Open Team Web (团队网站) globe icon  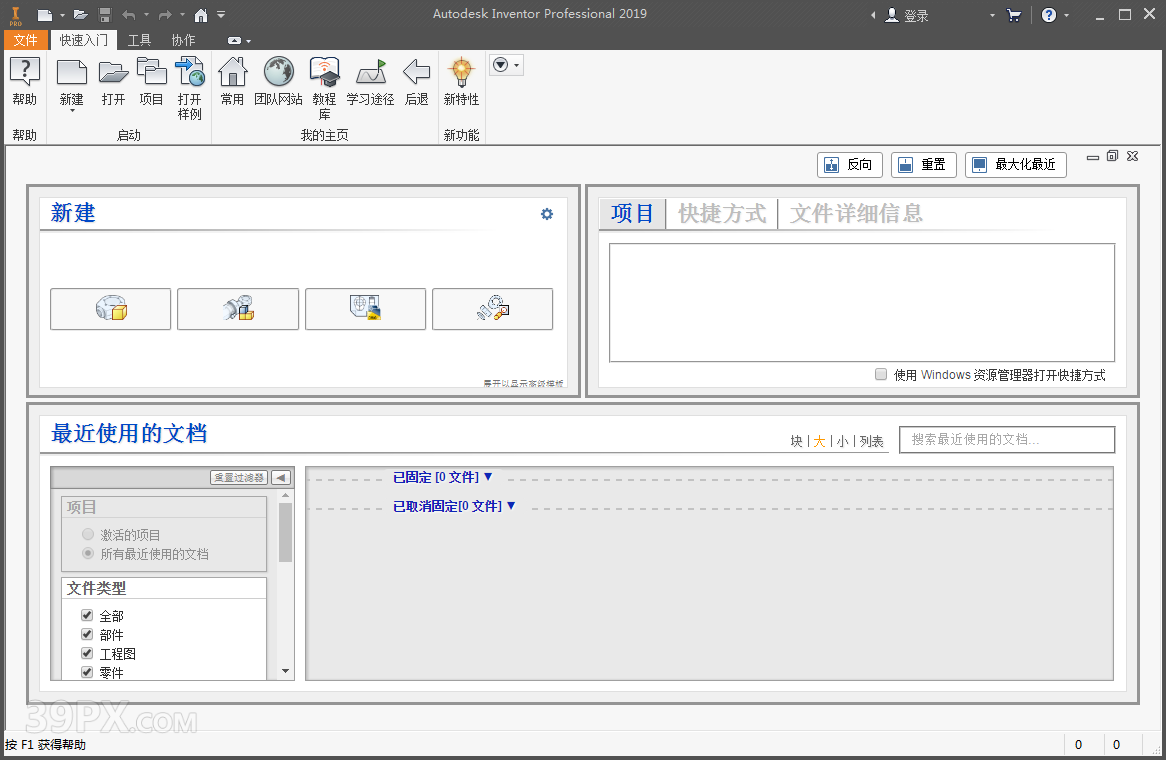278,73
